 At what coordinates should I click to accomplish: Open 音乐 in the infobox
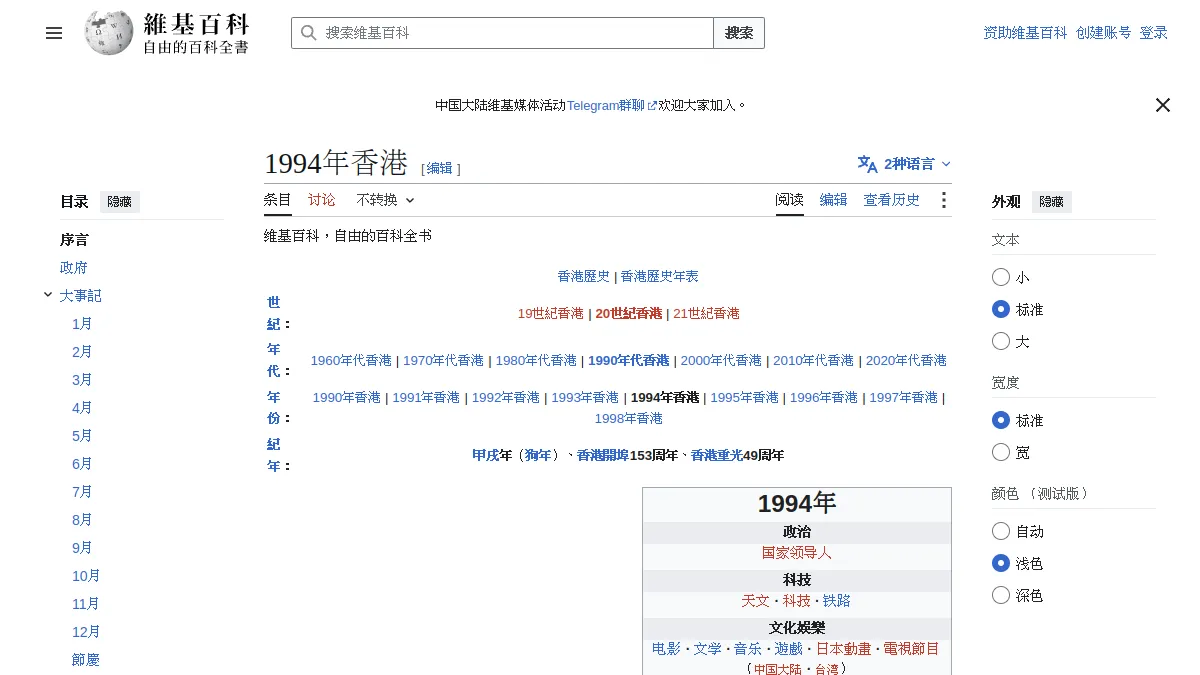748,649
